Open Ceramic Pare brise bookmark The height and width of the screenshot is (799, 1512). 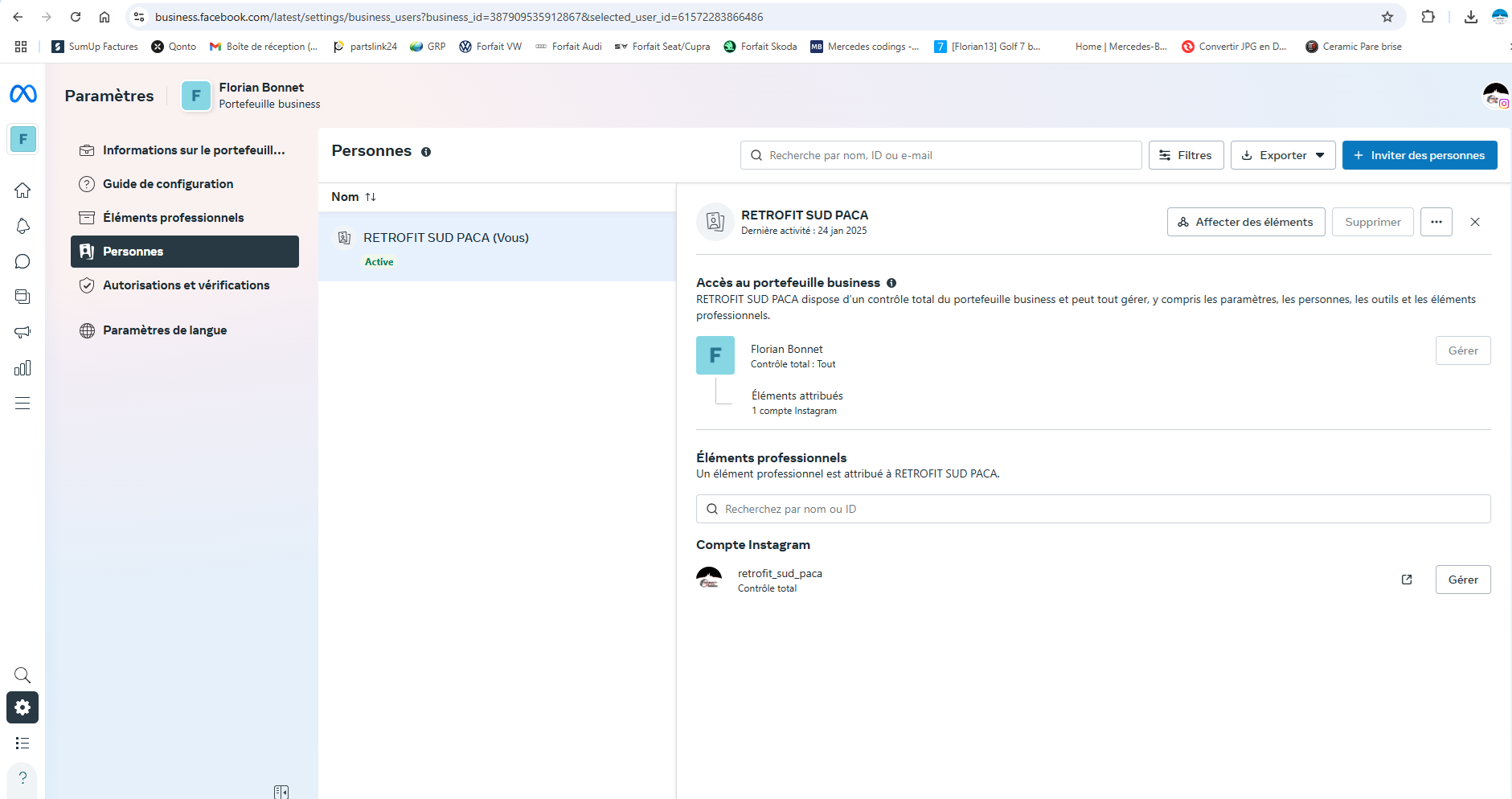[1354, 47]
